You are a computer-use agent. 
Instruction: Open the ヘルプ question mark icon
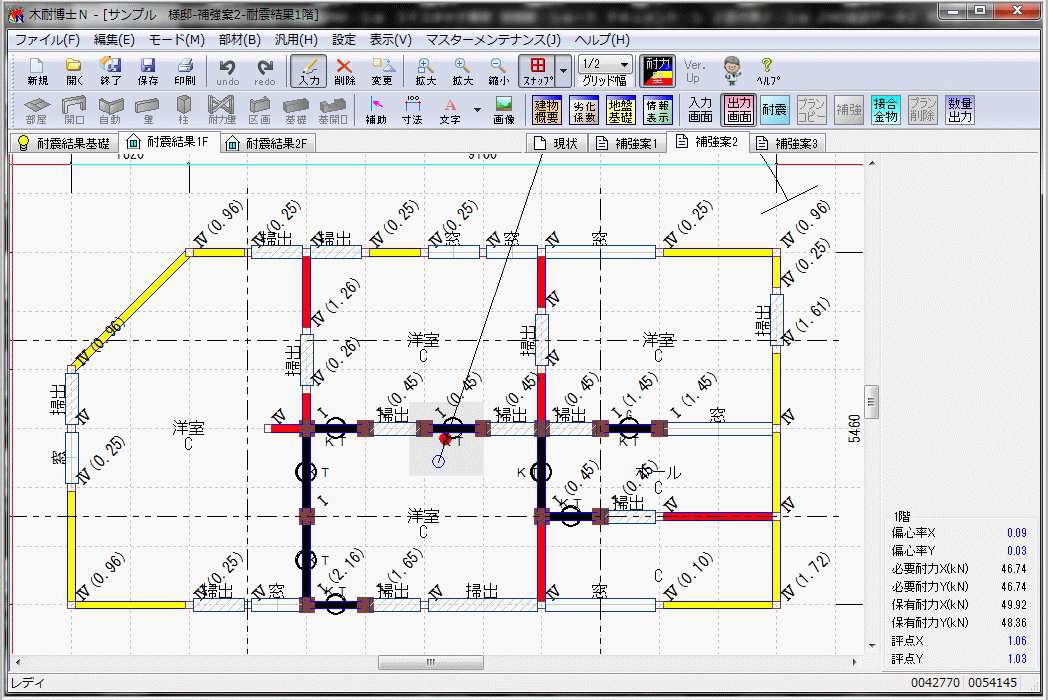767,71
